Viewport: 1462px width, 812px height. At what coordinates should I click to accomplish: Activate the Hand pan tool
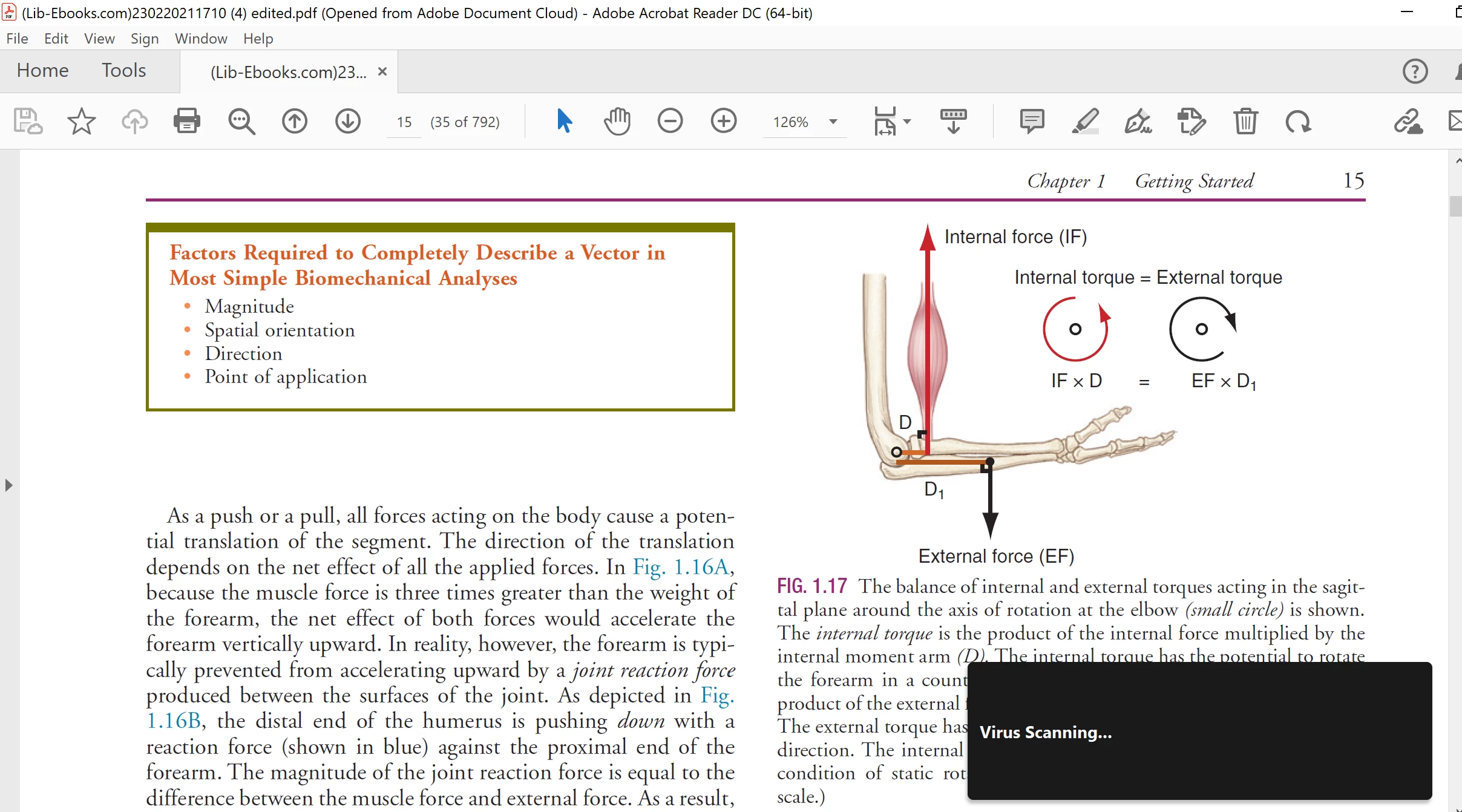coord(617,121)
